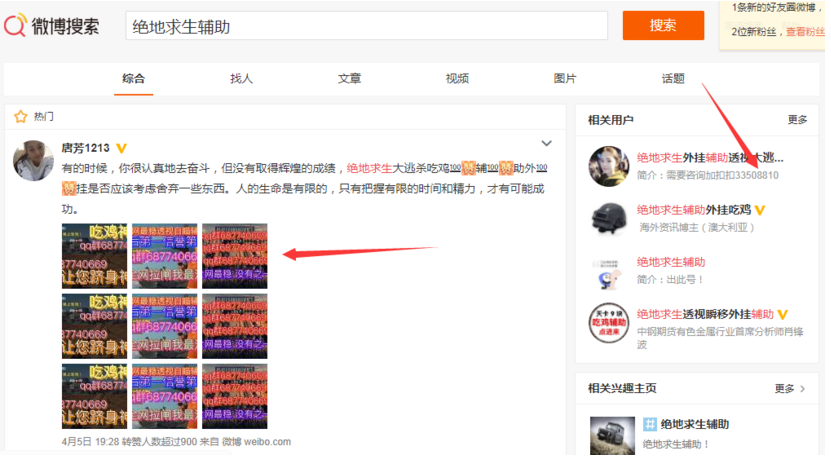831x463 pixels.
Task: Open the 文章 tab
Action: [349, 78]
